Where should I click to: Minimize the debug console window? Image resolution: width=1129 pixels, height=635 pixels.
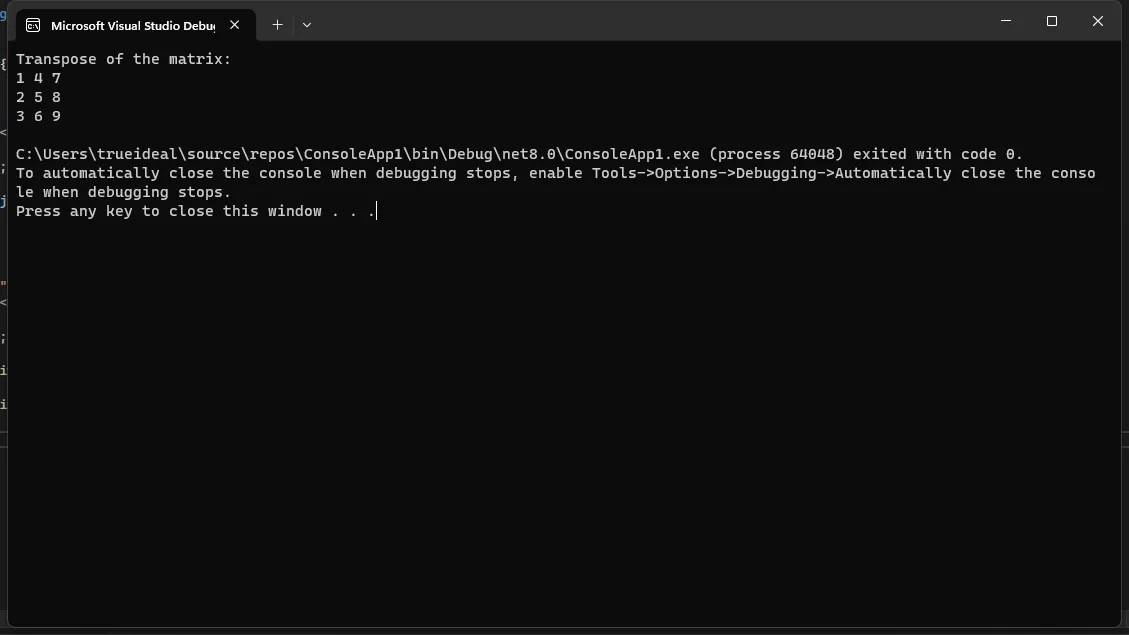click(1006, 21)
